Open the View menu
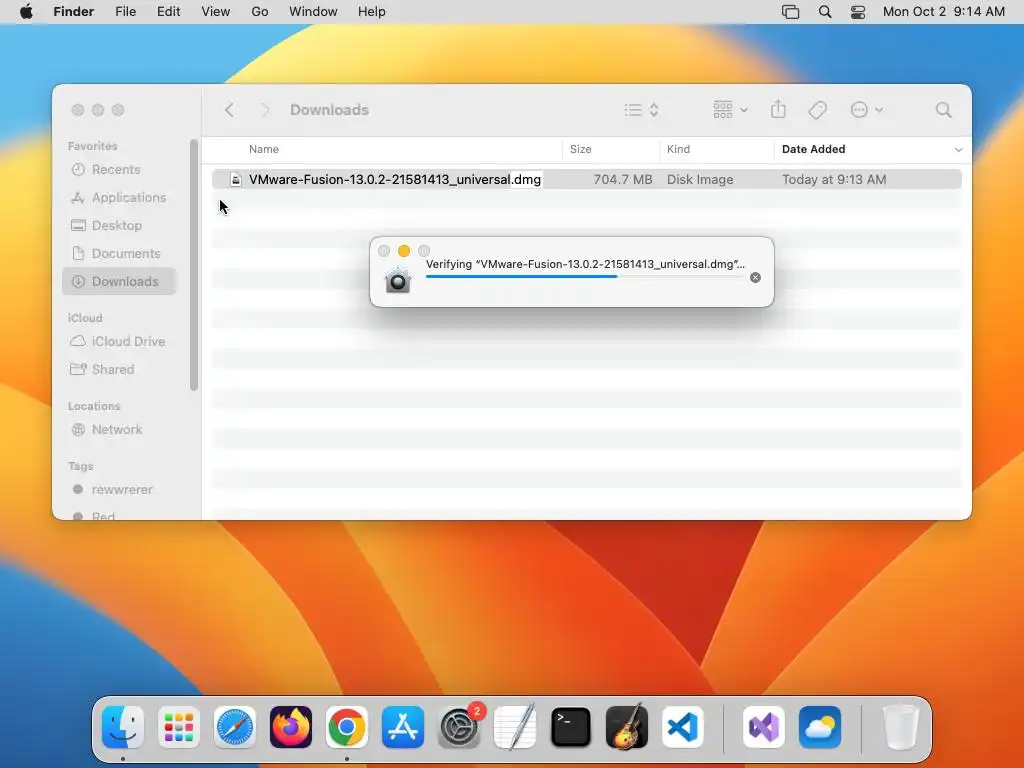 coord(216,12)
